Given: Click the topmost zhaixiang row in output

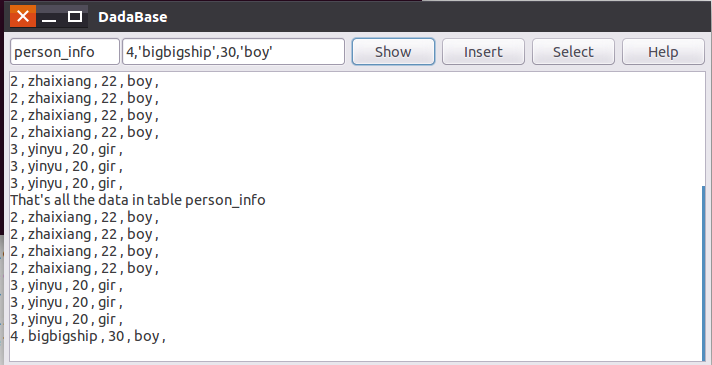Looking at the screenshot, I should tap(84, 81).
